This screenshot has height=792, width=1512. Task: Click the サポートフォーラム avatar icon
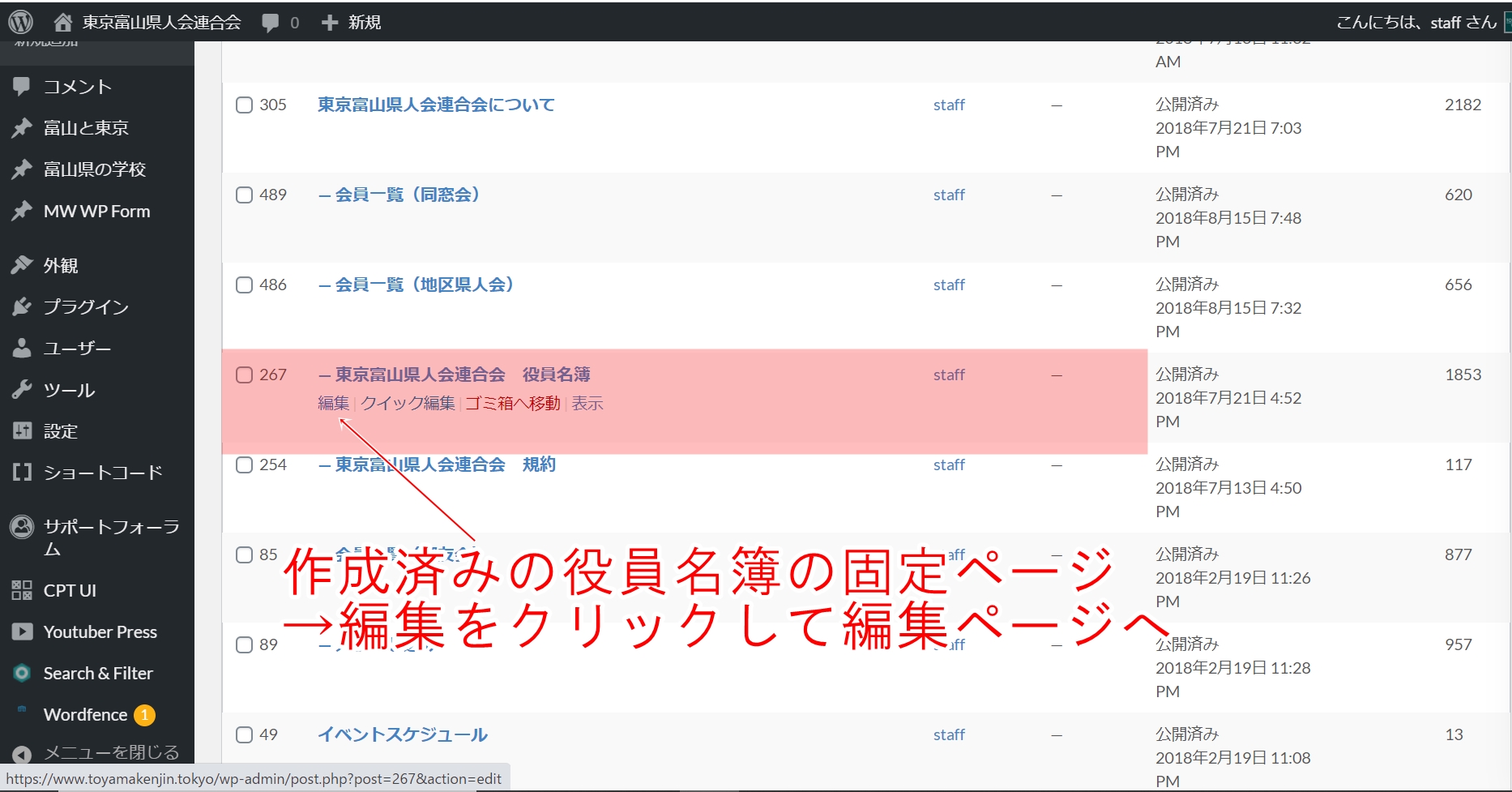click(22, 527)
